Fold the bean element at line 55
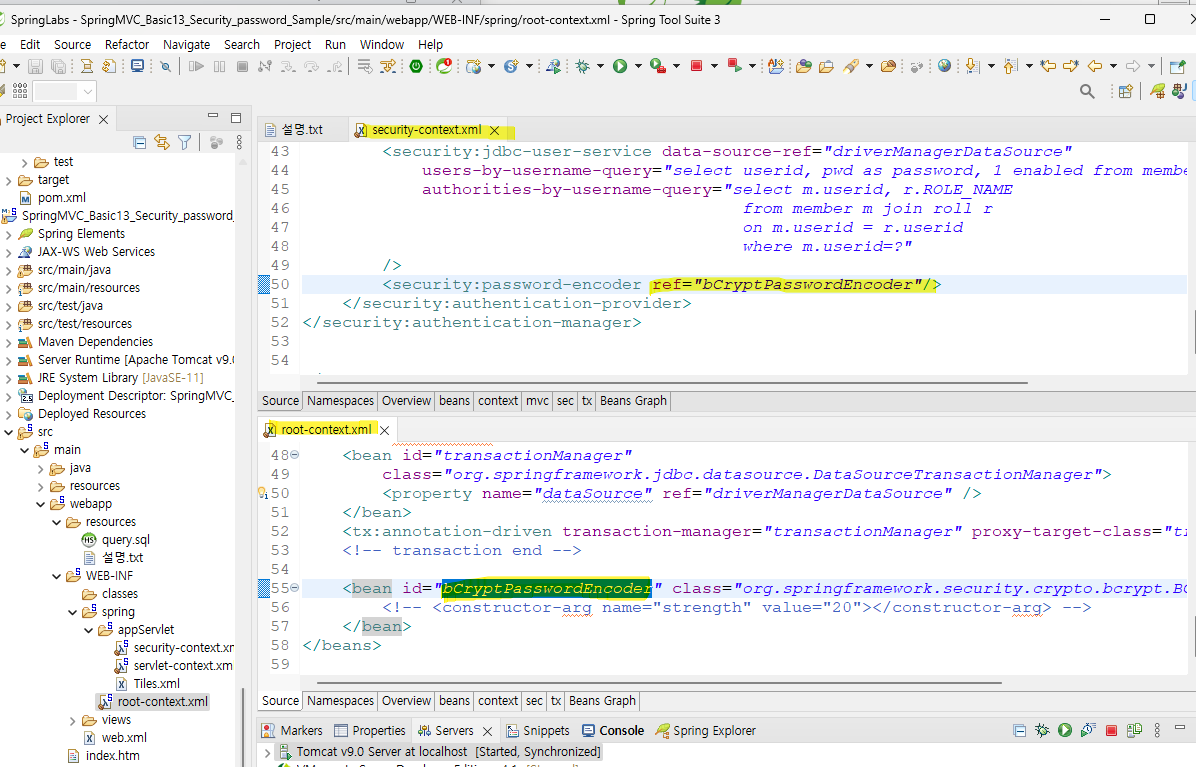This screenshot has height=767, width=1196. tap(294, 588)
